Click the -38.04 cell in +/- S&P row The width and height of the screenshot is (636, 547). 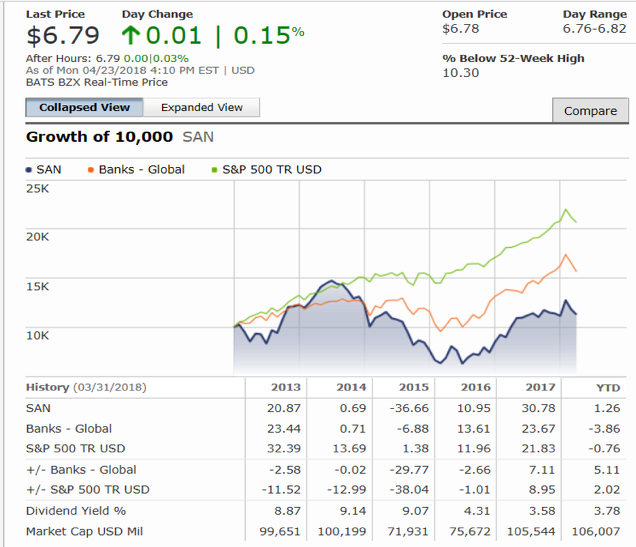point(409,490)
